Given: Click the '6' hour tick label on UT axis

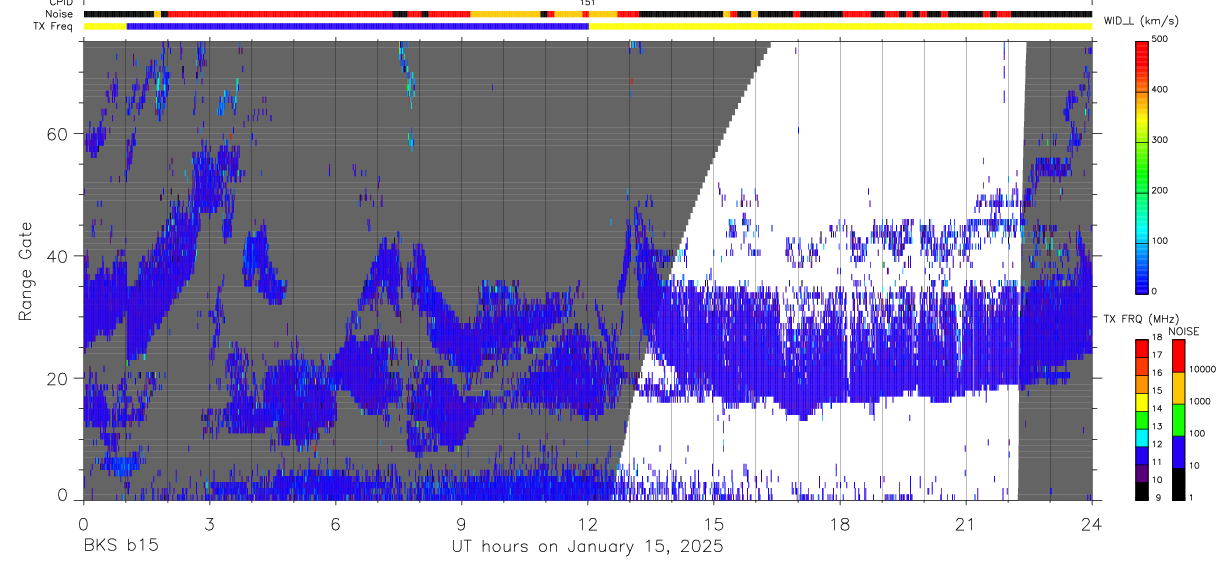Looking at the screenshot, I should click(x=336, y=524).
